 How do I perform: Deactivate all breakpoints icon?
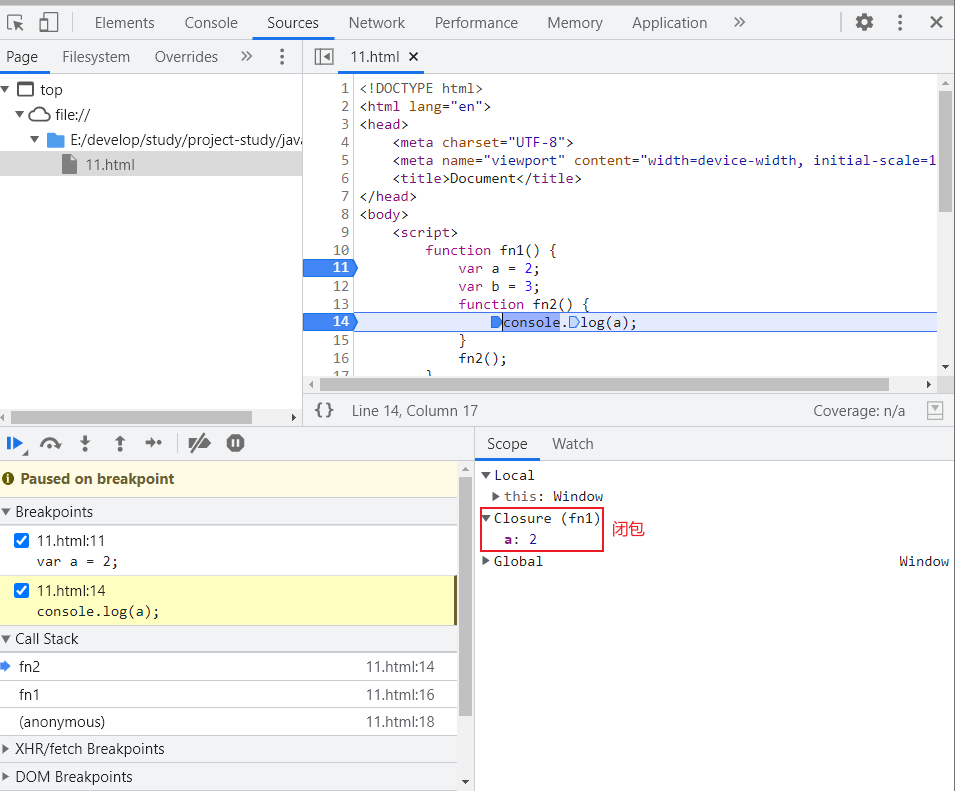[x=200, y=443]
